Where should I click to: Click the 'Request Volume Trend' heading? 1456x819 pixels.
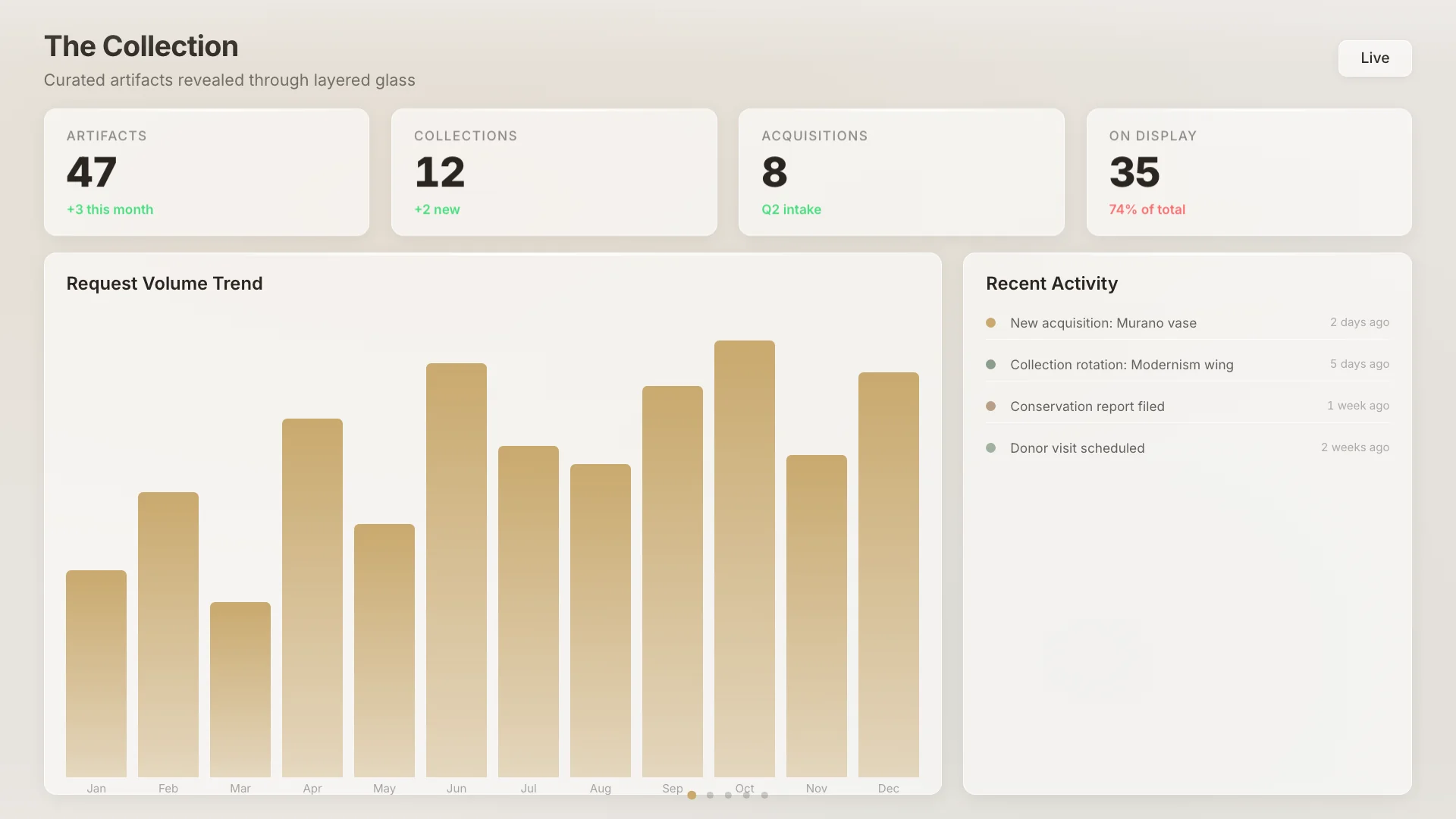[165, 284]
